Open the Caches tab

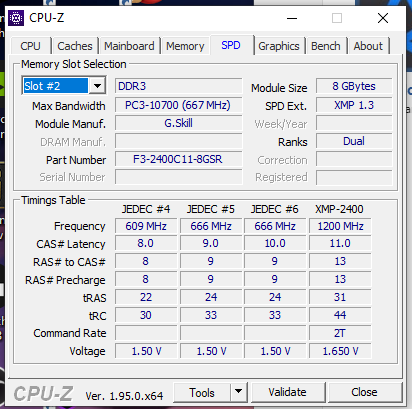pos(75,46)
